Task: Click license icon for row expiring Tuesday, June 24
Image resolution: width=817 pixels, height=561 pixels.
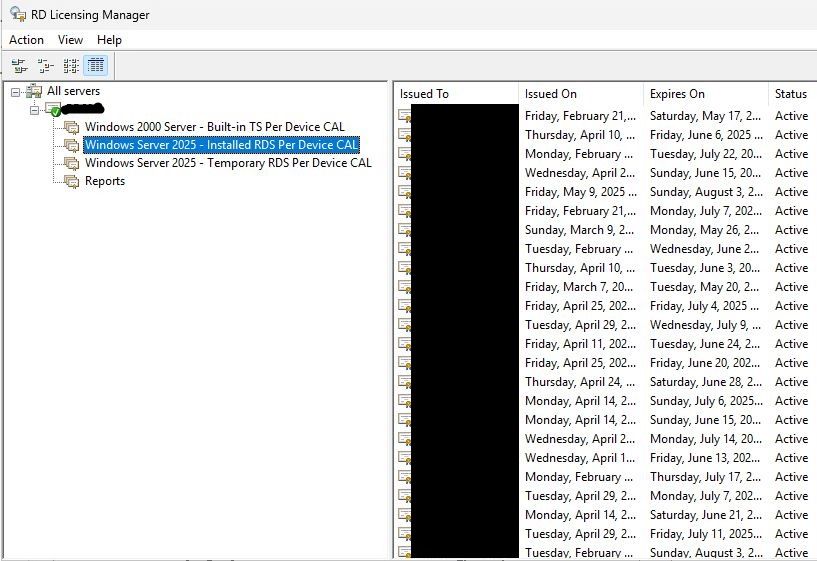Action: 404,344
